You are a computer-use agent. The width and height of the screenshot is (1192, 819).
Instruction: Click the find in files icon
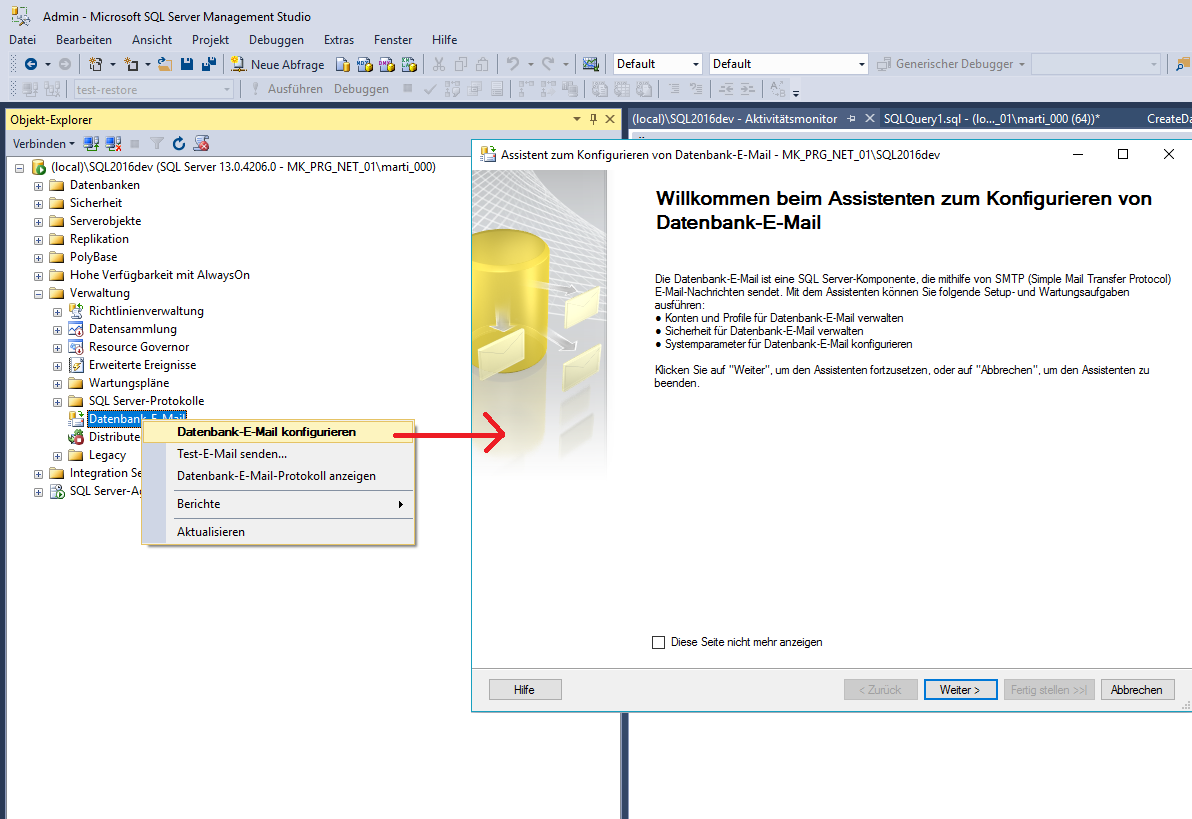[1183, 65]
